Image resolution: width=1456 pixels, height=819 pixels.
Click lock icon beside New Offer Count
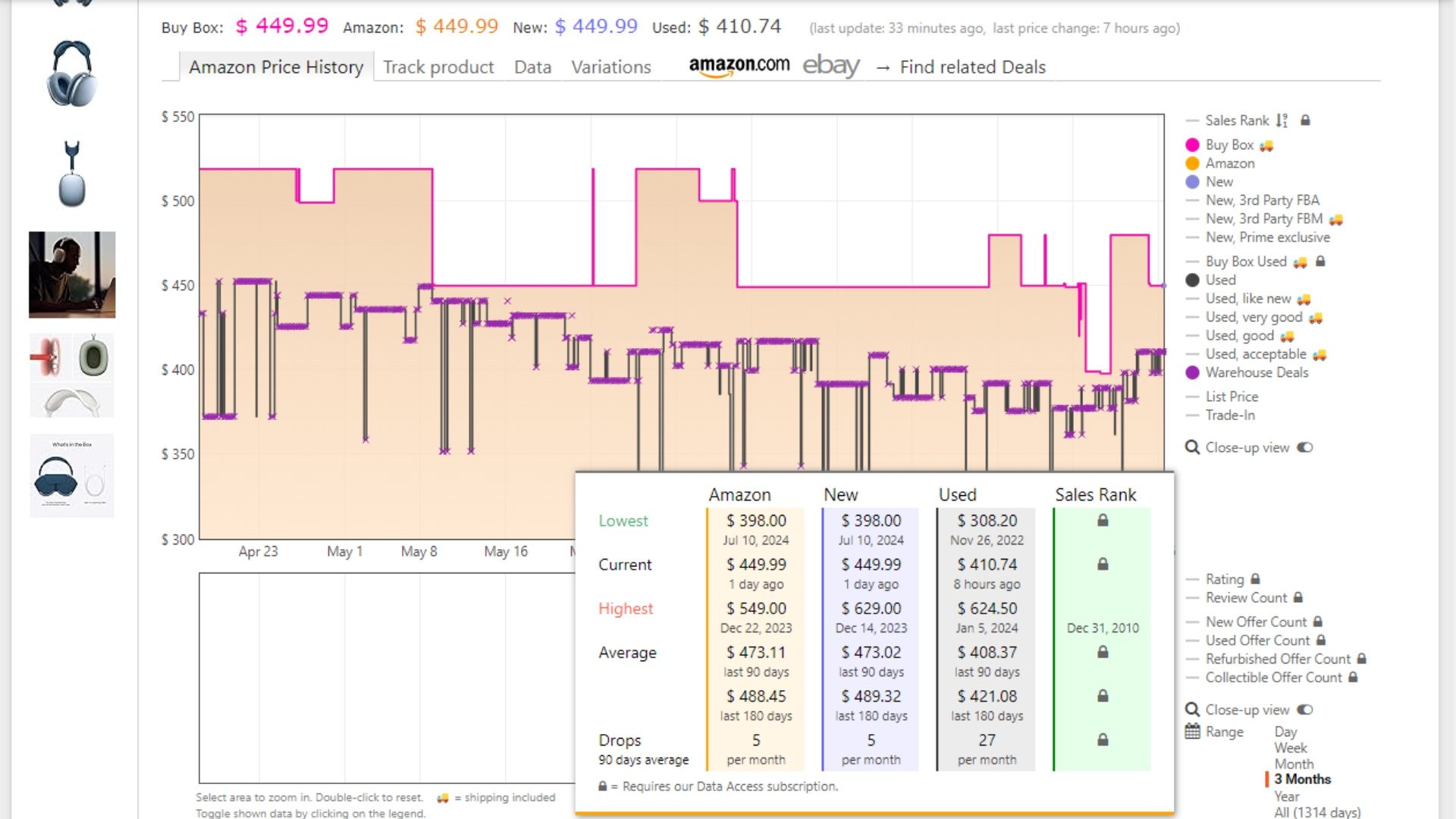pyautogui.click(x=1317, y=622)
